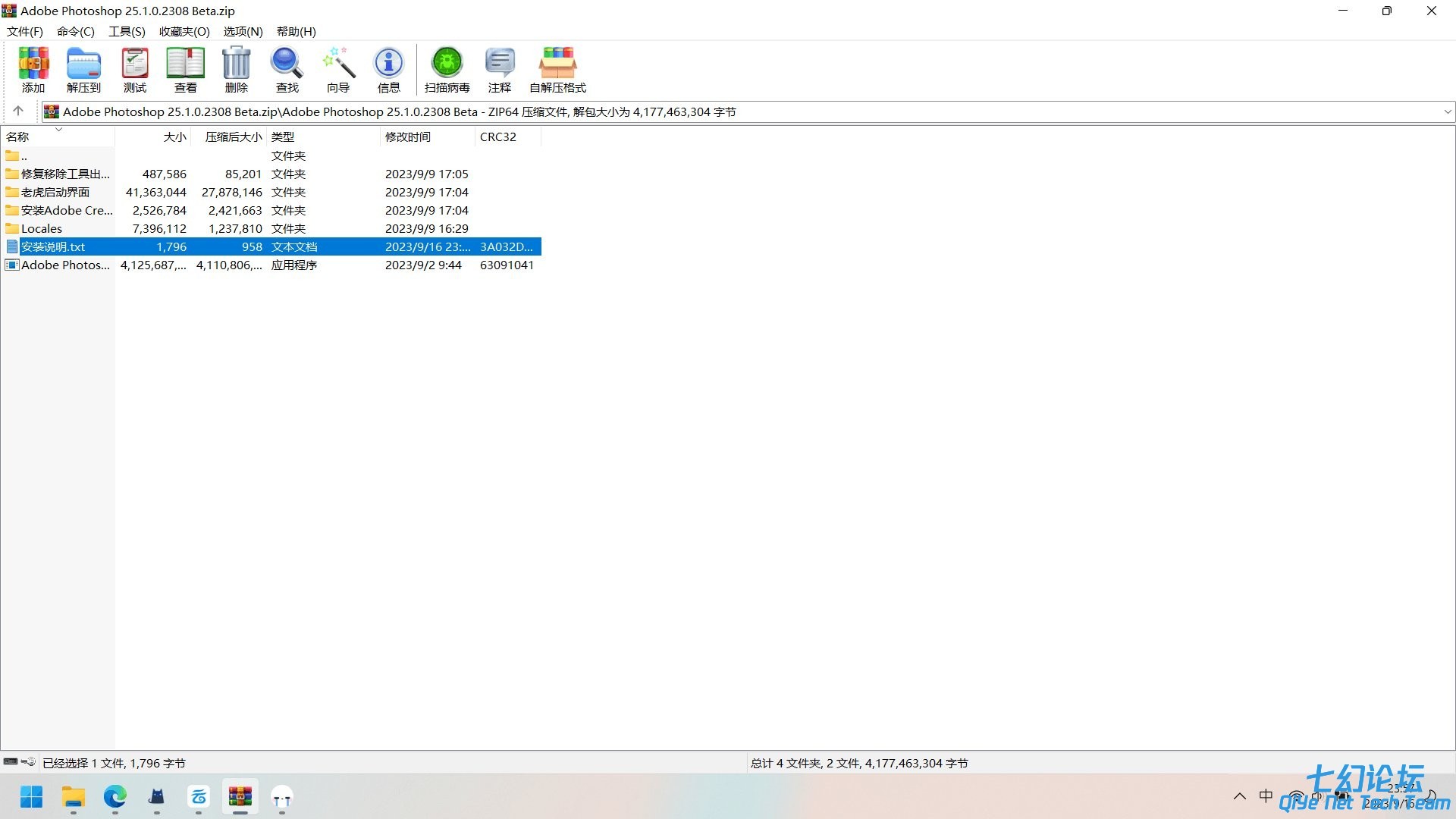This screenshot has width=1456, height=819.
Task: Click the blue cloud taskbar icon
Action: [x=199, y=797]
